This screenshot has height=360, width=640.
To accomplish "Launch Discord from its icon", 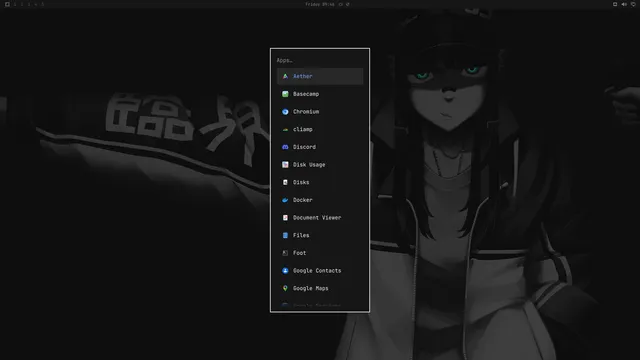I will click(285, 147).
